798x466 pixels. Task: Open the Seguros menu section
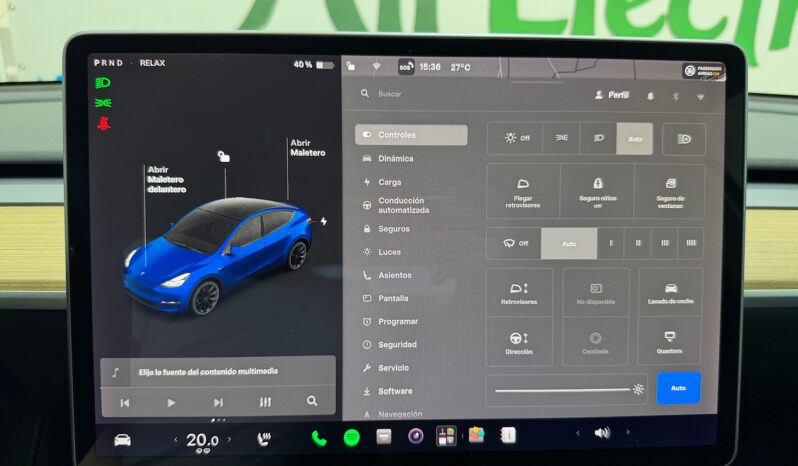pos(386,229)
